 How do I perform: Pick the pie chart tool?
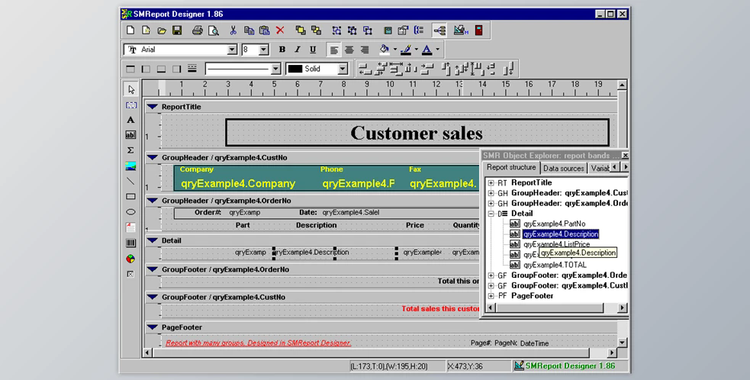click(131, 259)
